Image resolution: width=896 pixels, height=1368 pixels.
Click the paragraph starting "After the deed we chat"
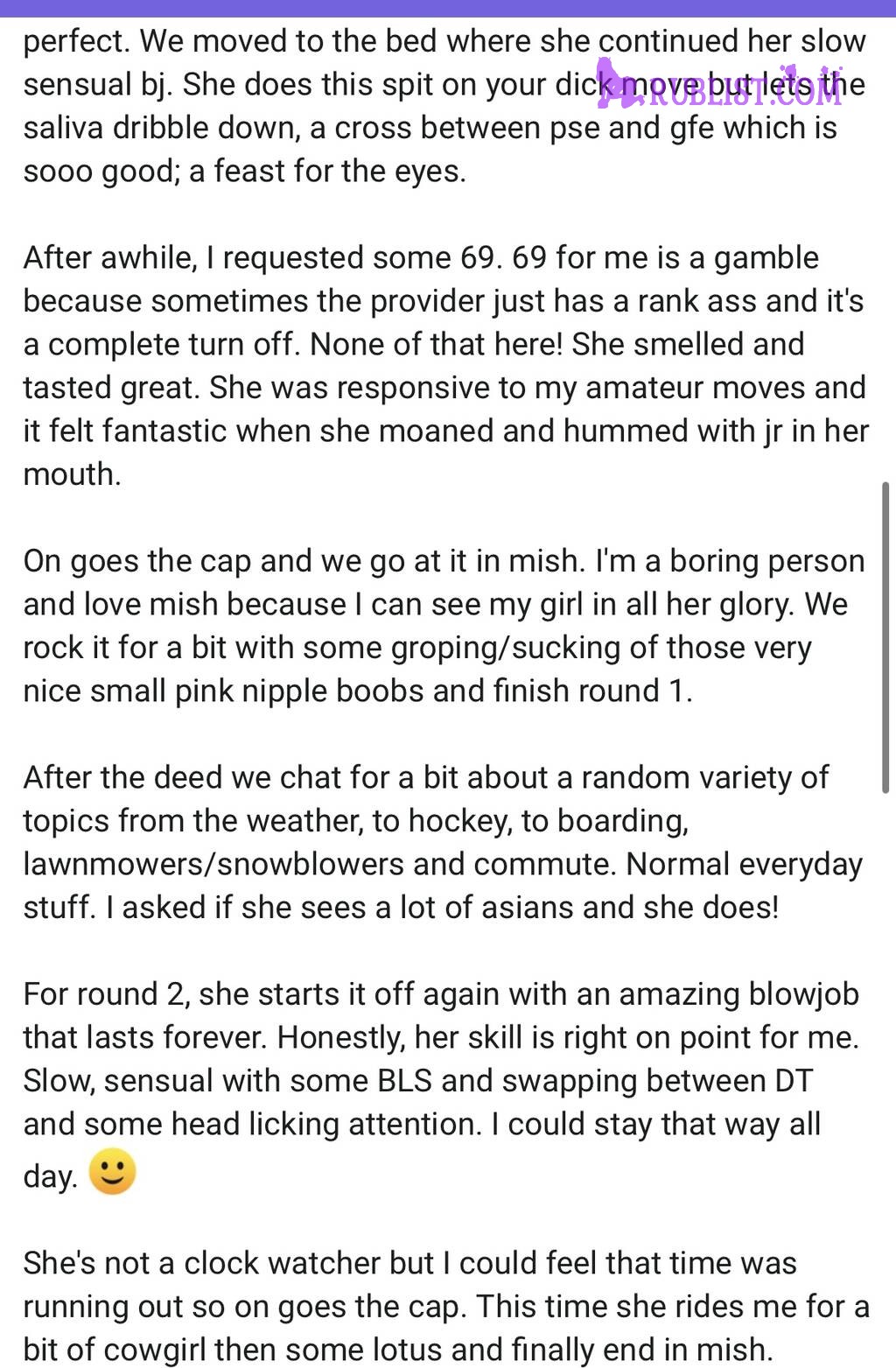(x=443, y=842)
